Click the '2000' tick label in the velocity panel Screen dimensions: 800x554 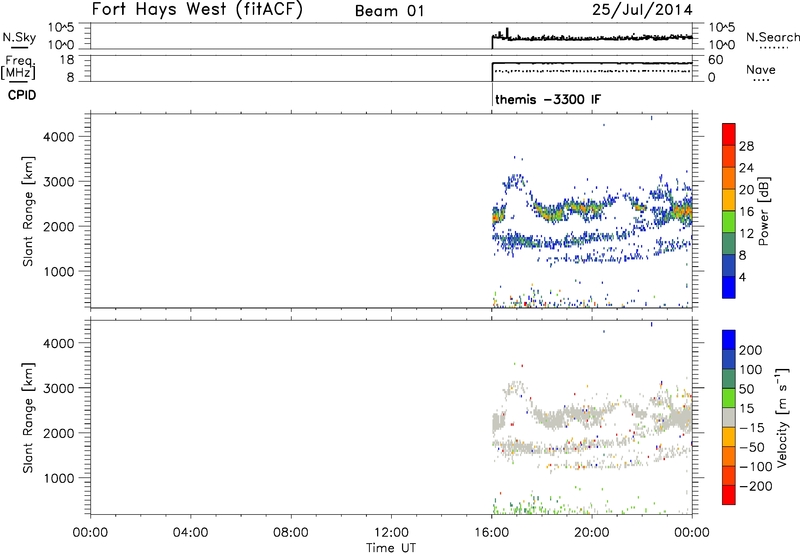59,433
